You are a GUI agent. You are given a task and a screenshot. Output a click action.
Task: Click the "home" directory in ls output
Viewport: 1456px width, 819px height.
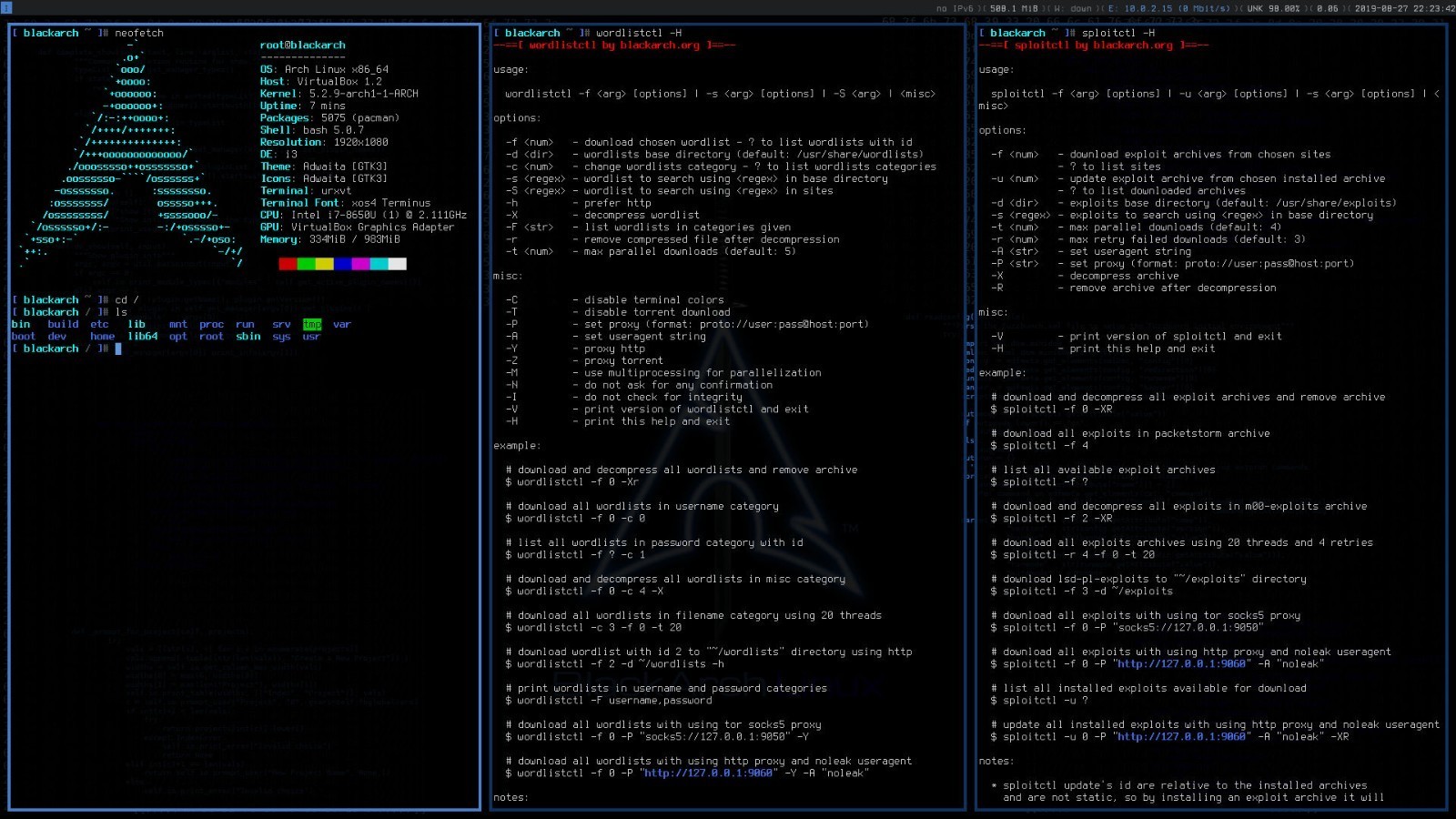click(102, 337)
